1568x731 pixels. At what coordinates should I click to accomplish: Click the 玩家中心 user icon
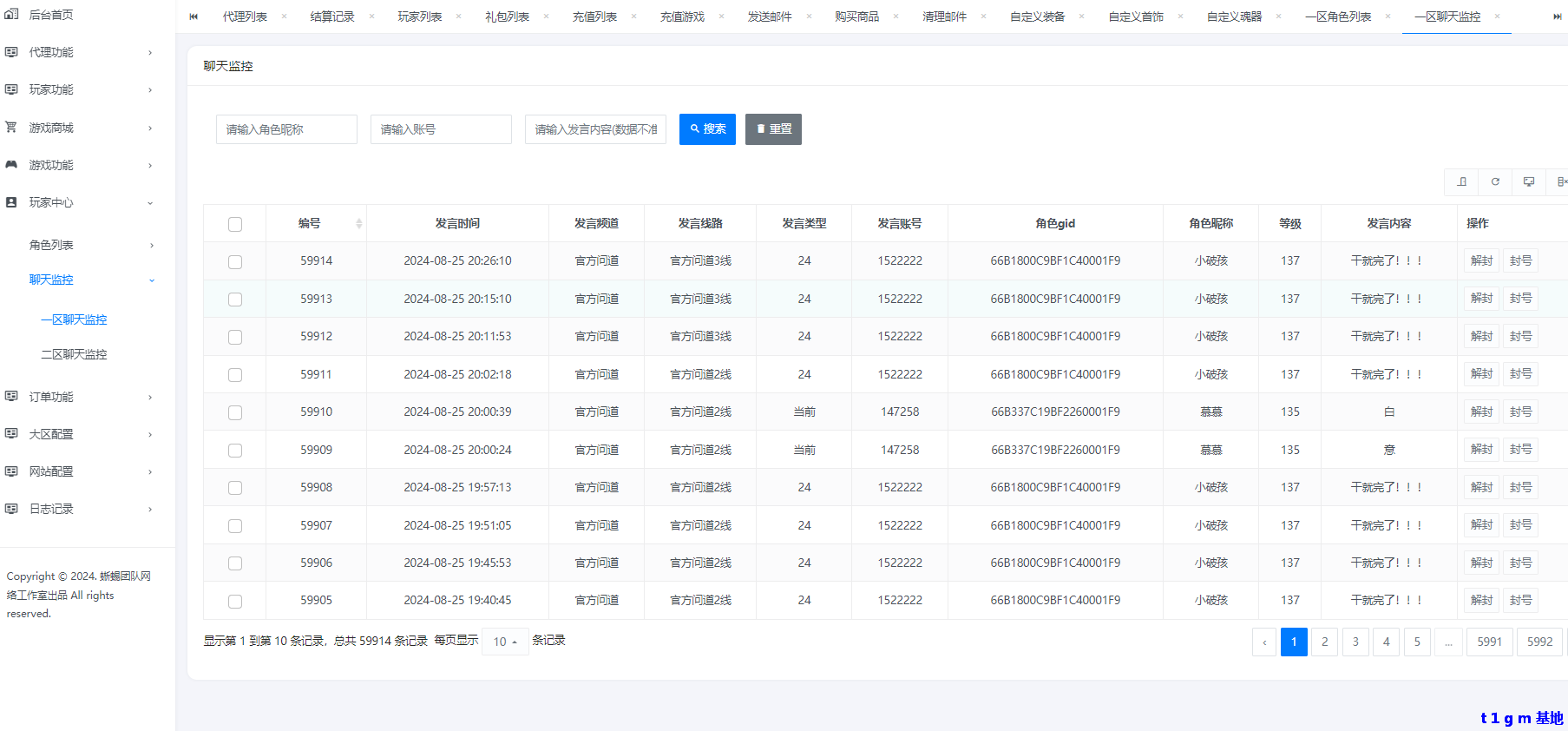11,202
